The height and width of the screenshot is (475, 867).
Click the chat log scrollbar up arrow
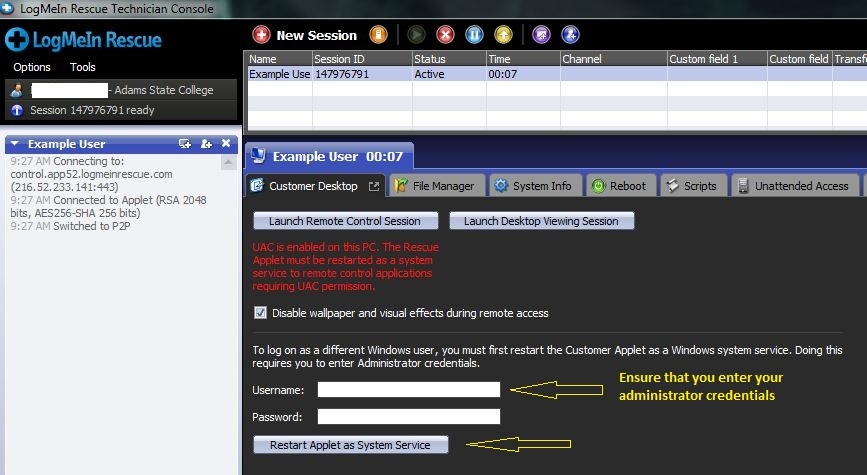tap(228, 162)
